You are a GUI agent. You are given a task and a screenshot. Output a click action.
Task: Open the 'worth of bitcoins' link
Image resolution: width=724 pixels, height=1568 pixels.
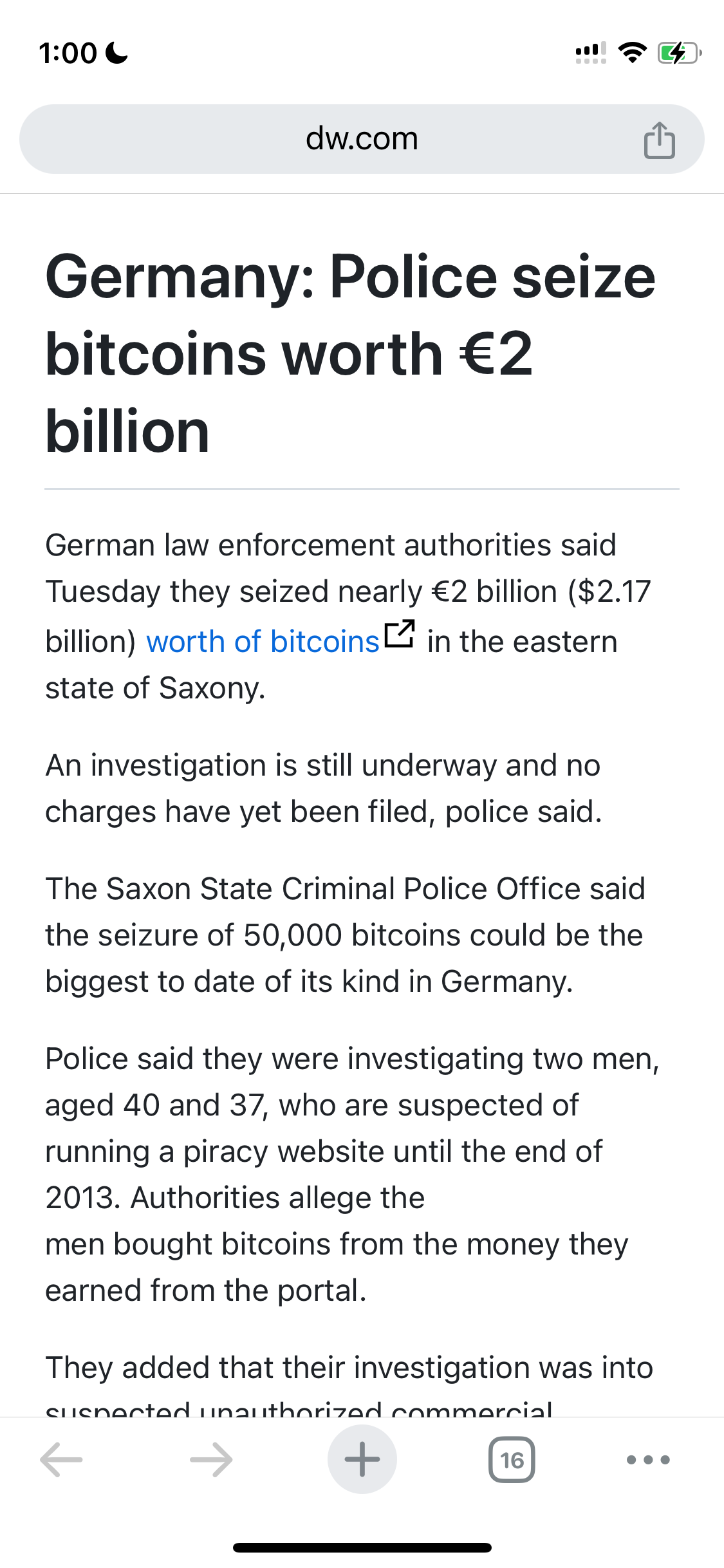[x=263, y=642]
